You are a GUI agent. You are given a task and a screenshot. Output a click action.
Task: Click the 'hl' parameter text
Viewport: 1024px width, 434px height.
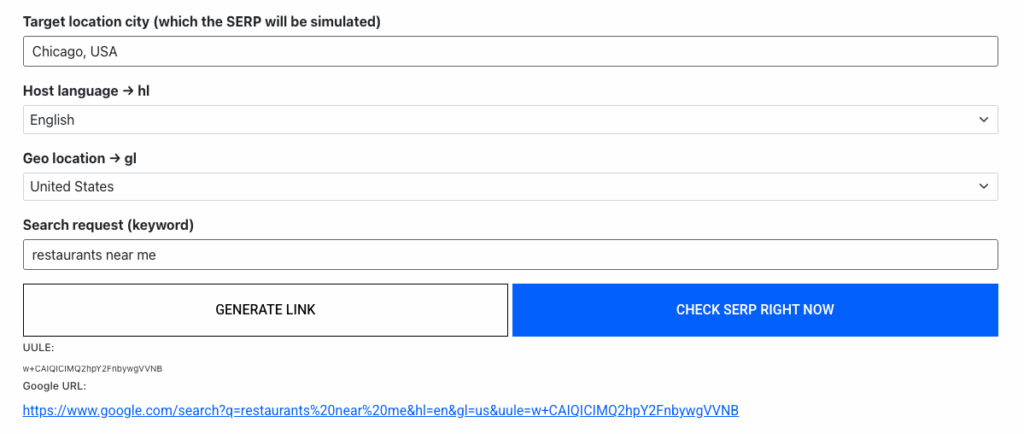tap(144, 91)
